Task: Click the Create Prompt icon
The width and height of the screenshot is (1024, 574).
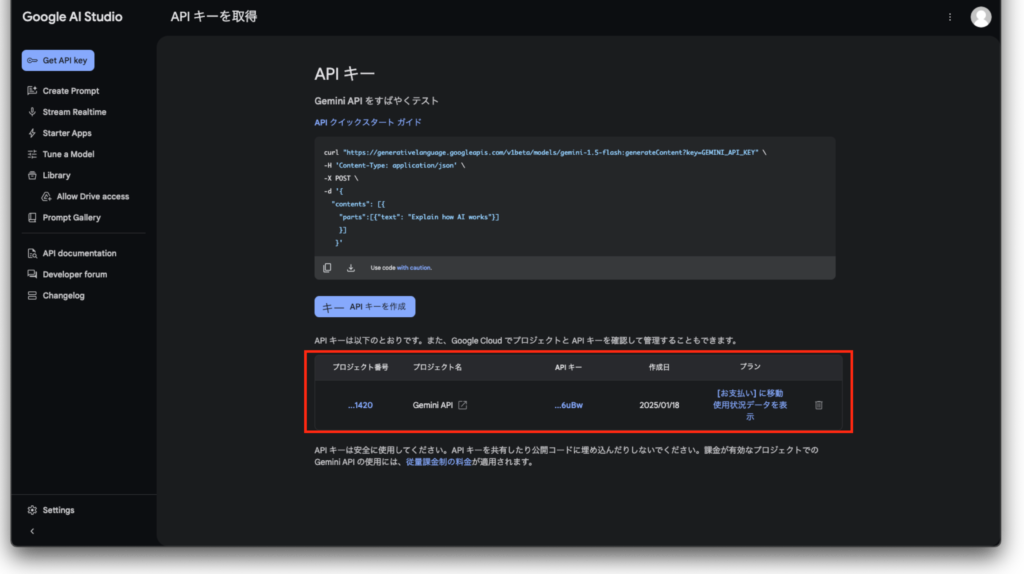Action: (x=32, y=91)
